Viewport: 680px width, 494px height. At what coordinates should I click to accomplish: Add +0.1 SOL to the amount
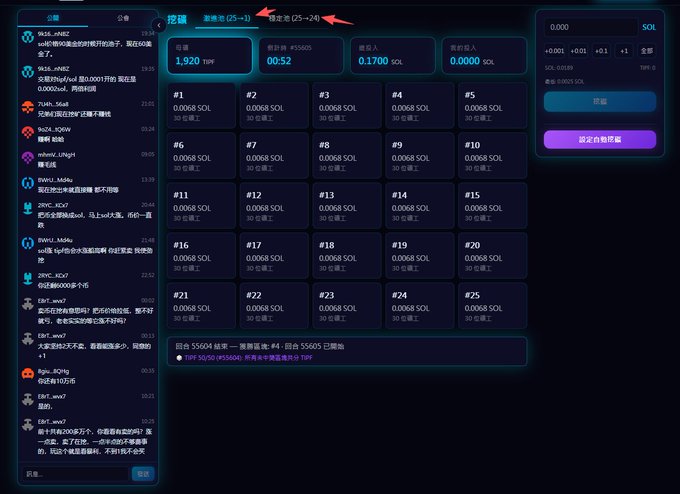pyautogui.click(x=601, y=51)
